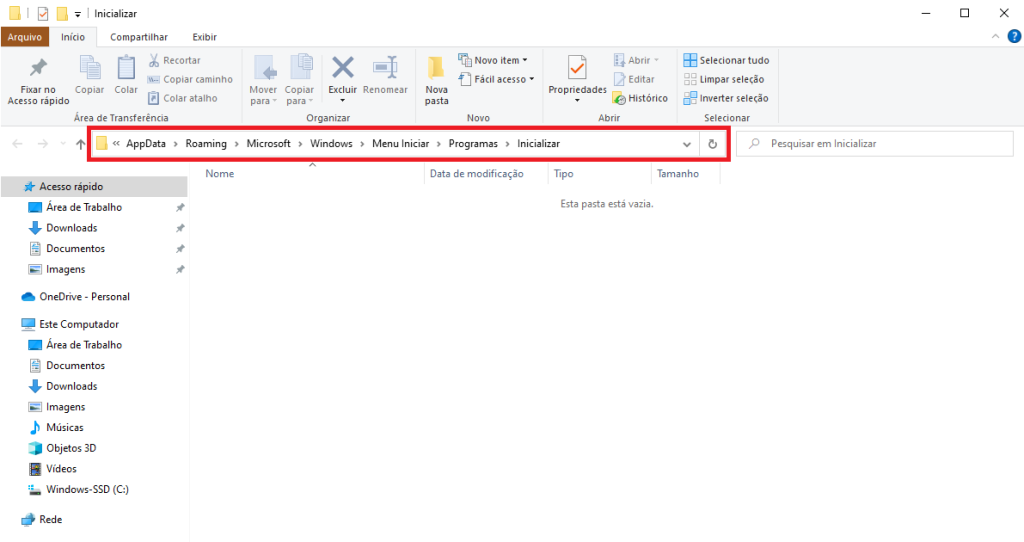Viewport: 1024px width, 542px height.
Task: Select Acesso rápido in navigation pane
Action: (x=94, y=187)
